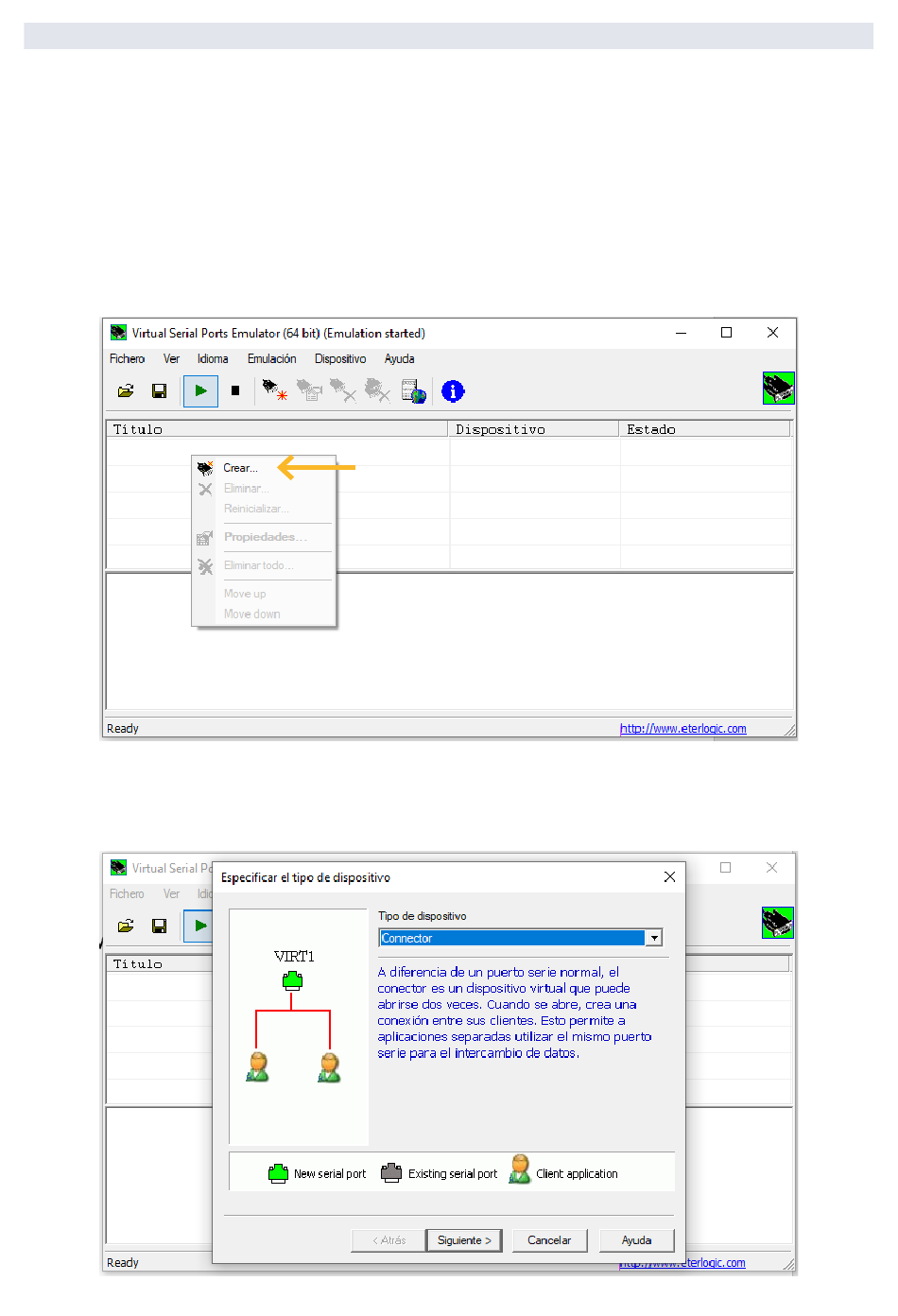Viewport: 898px width, 1316px height.
Task: Click the icon beside Propiedades in the context menu
Action: [205, 538]
